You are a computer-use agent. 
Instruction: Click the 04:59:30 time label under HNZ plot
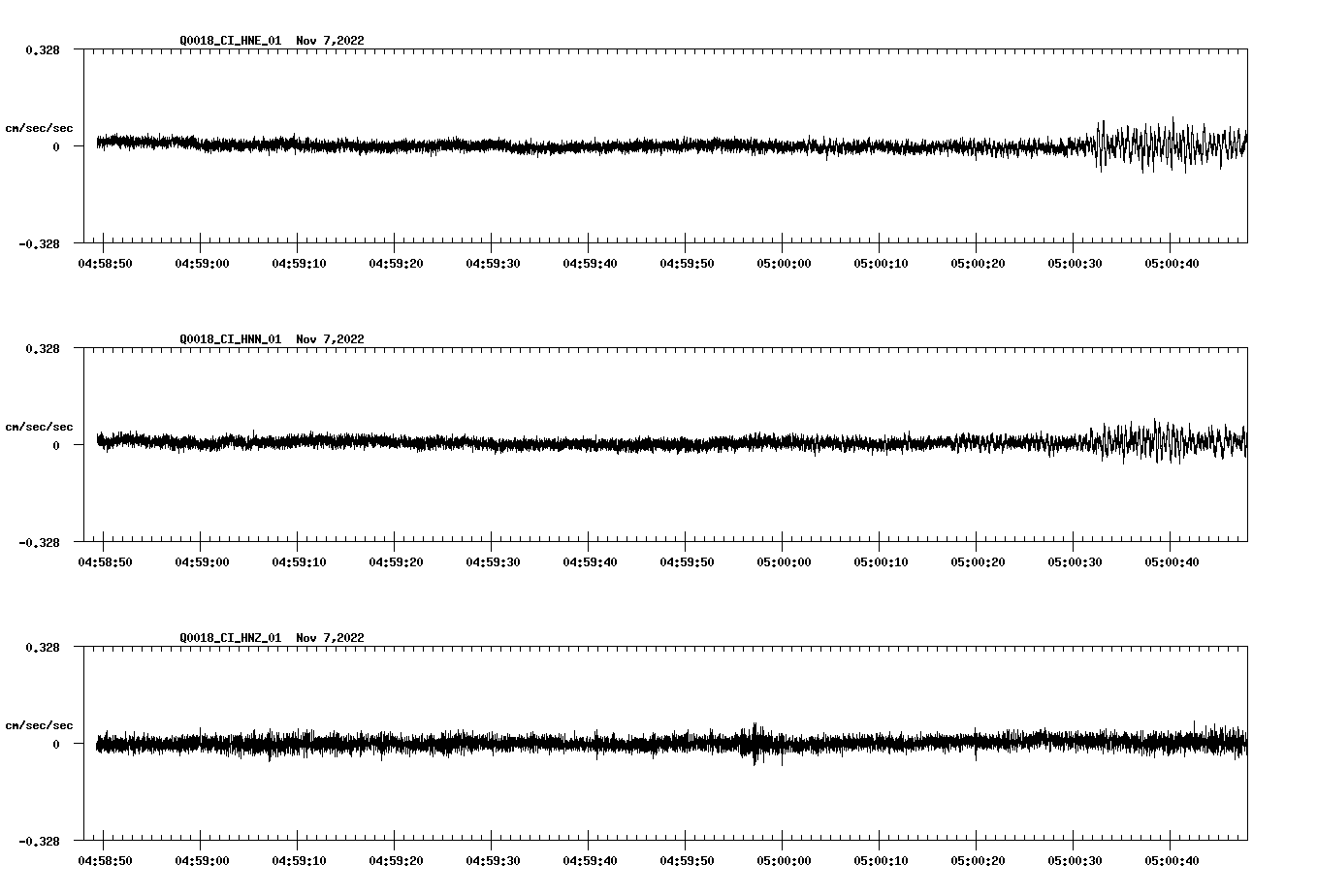pyautogui.click(x=494, y=861)
